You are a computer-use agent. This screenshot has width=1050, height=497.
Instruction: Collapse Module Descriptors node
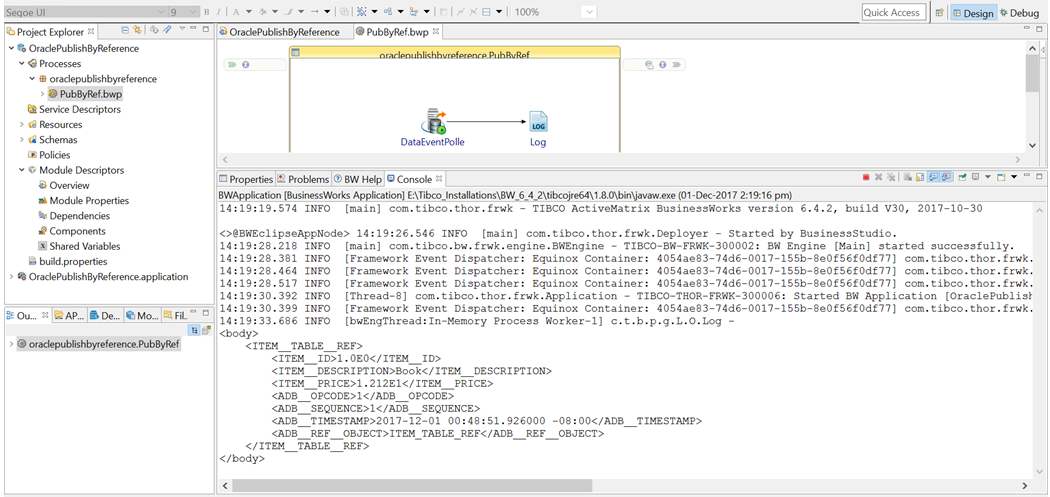click(x=22, y=170)
